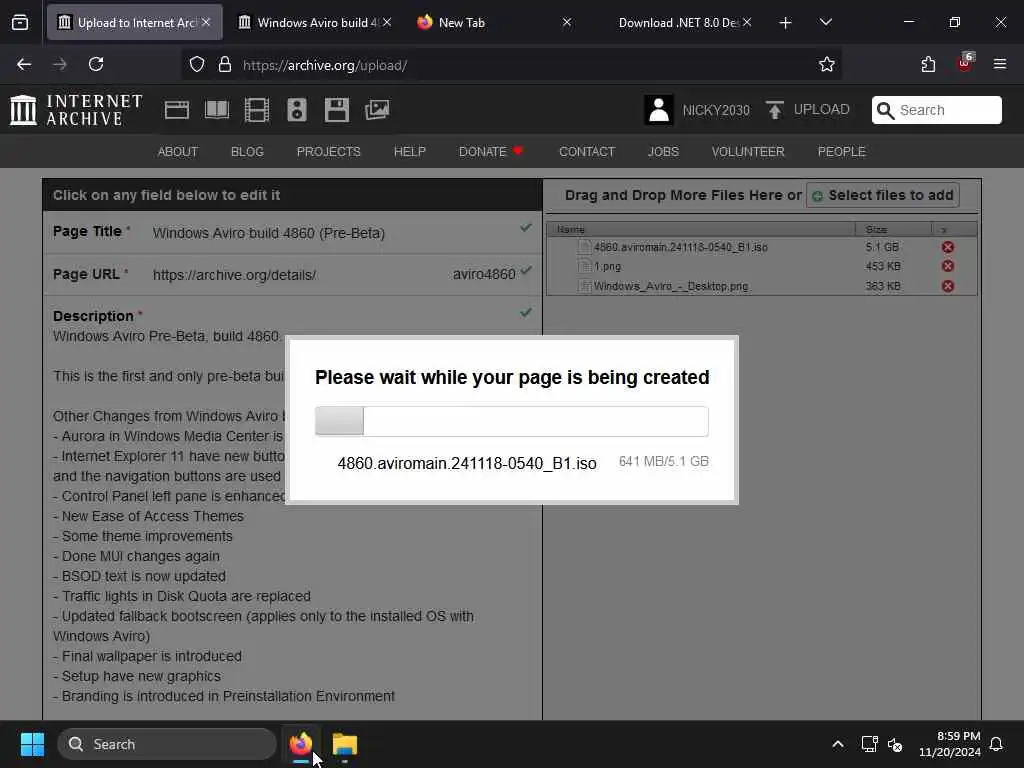Select the 4860.aviromain.241118-0540_B1.iso file row
This screenshot has height=768, width=1024.
761,247
